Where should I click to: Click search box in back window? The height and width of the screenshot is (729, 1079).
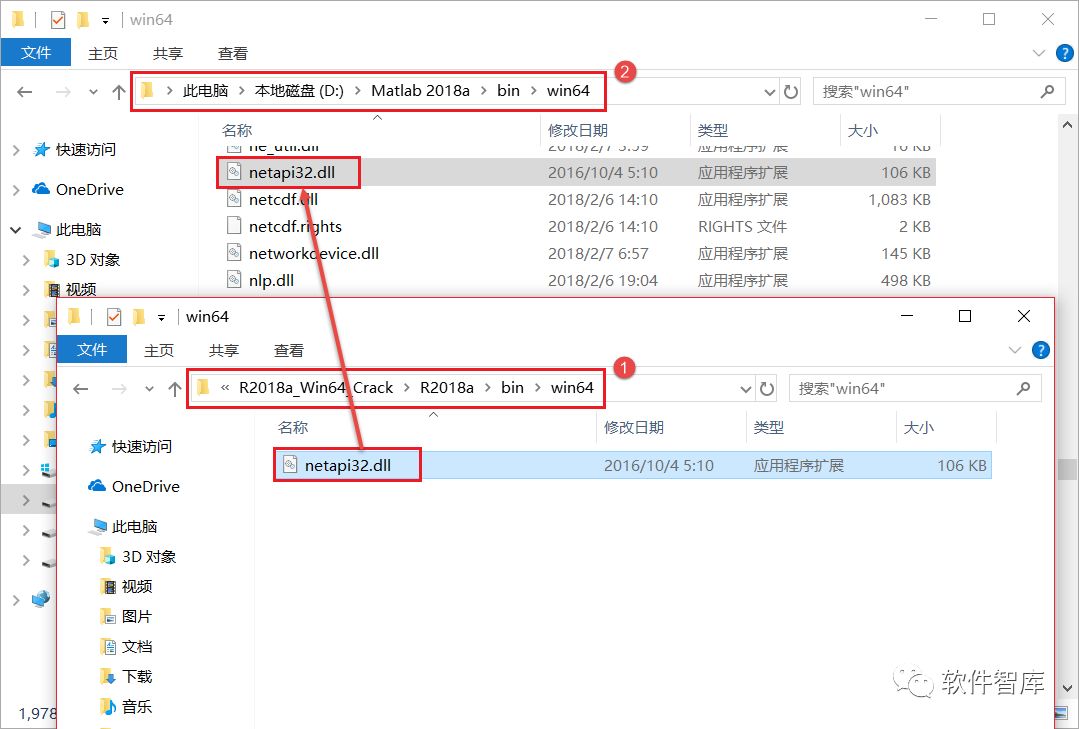[940, 92]
